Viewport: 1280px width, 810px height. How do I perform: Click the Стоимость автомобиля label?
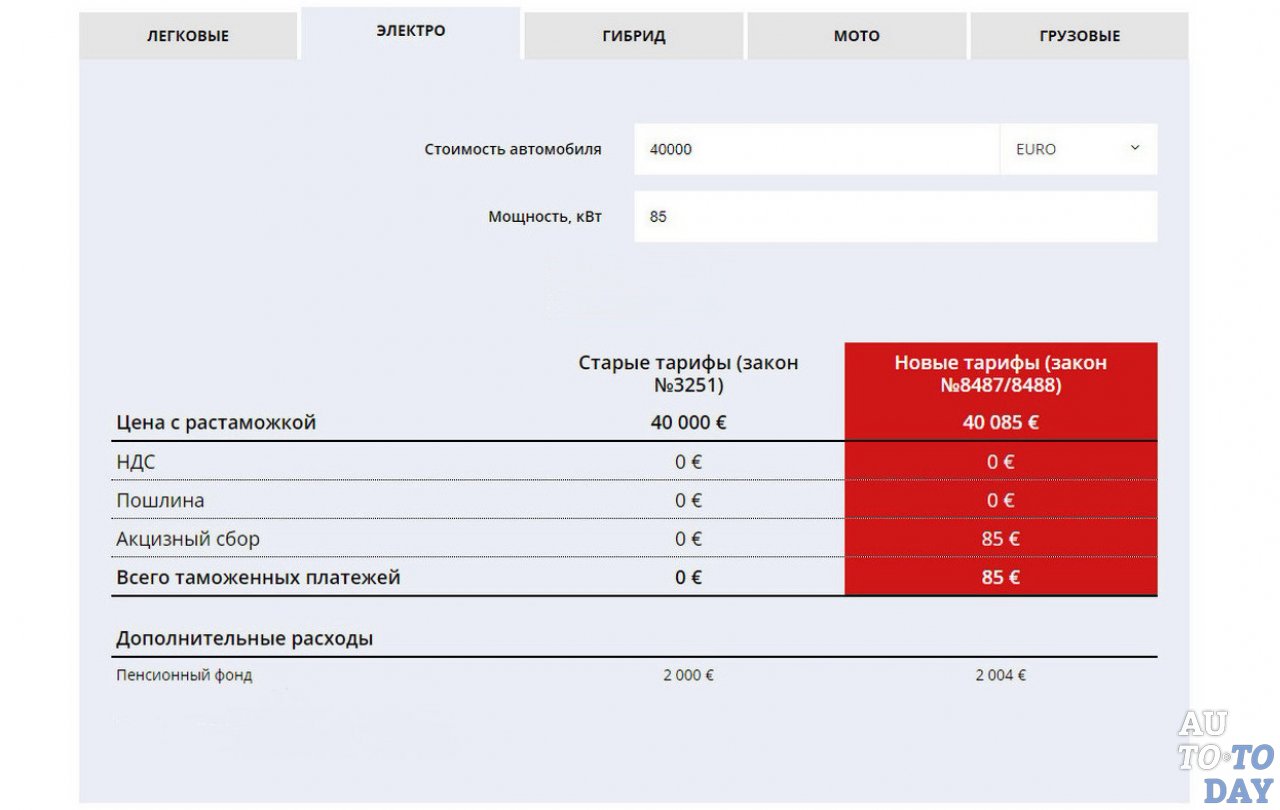(513, 149)
